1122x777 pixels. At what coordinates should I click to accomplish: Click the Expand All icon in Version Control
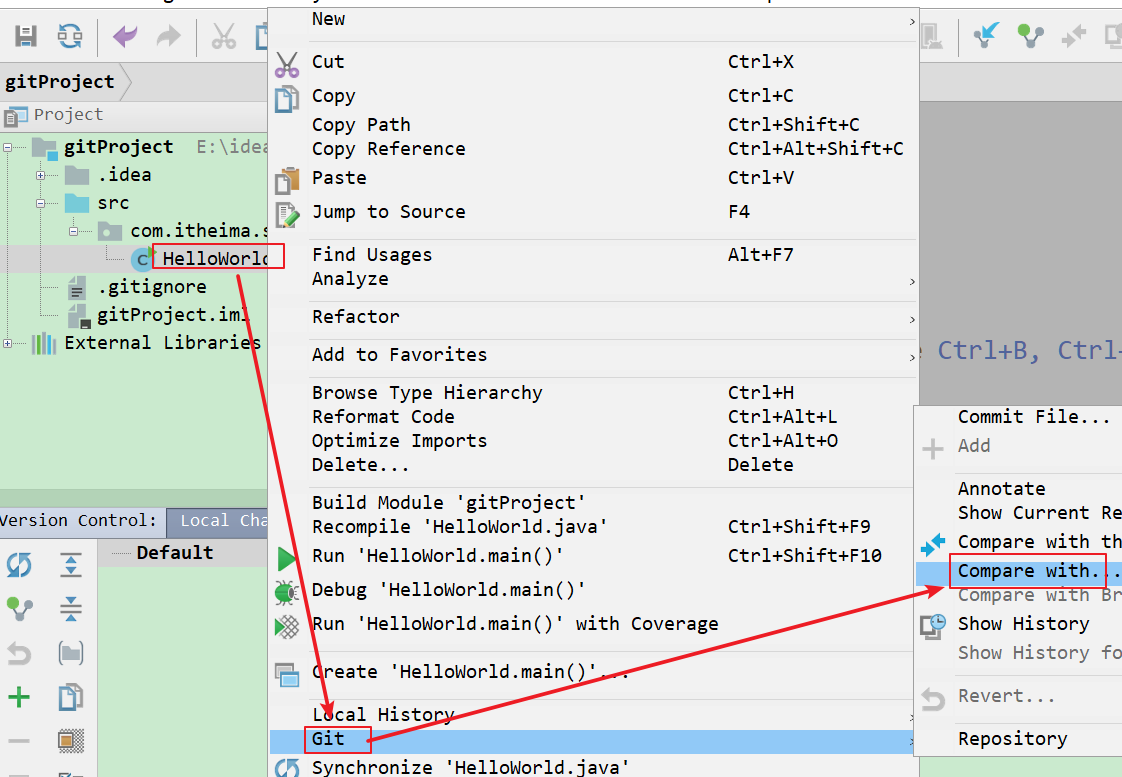coord(70,565)
